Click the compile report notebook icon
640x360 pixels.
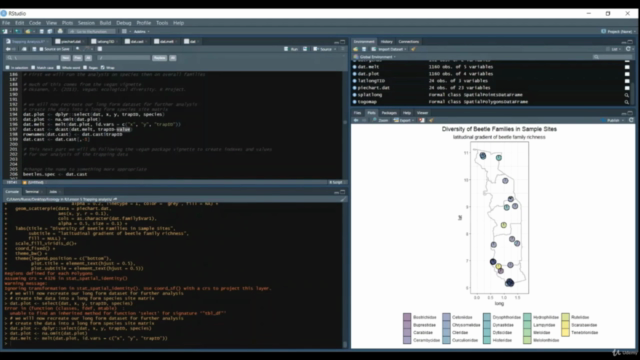pos(100,49)
